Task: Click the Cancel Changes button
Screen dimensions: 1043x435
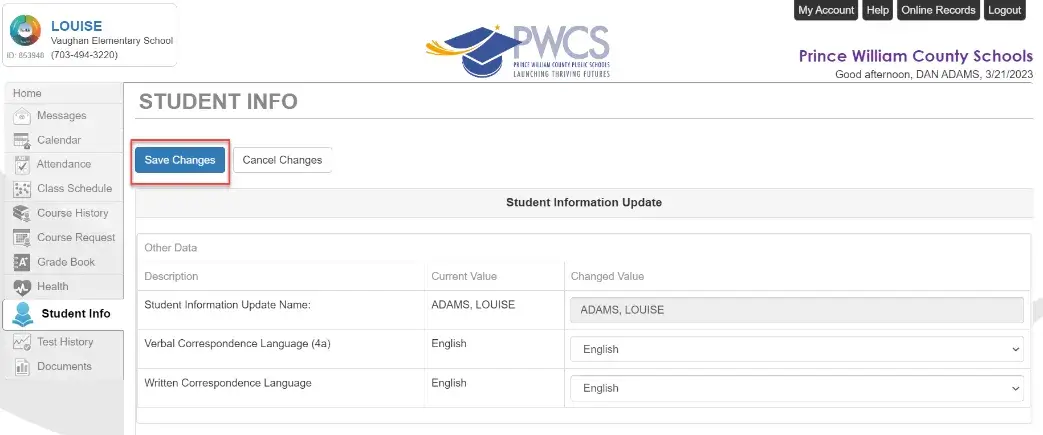Action: 282,160
